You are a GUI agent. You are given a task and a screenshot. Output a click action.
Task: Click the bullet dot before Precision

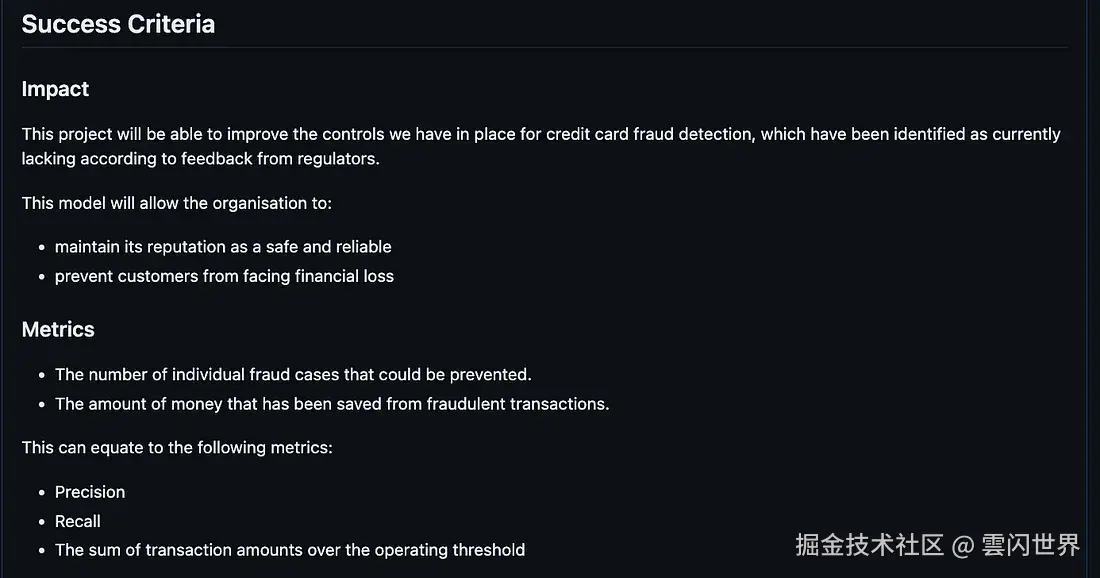coord(41,492)
